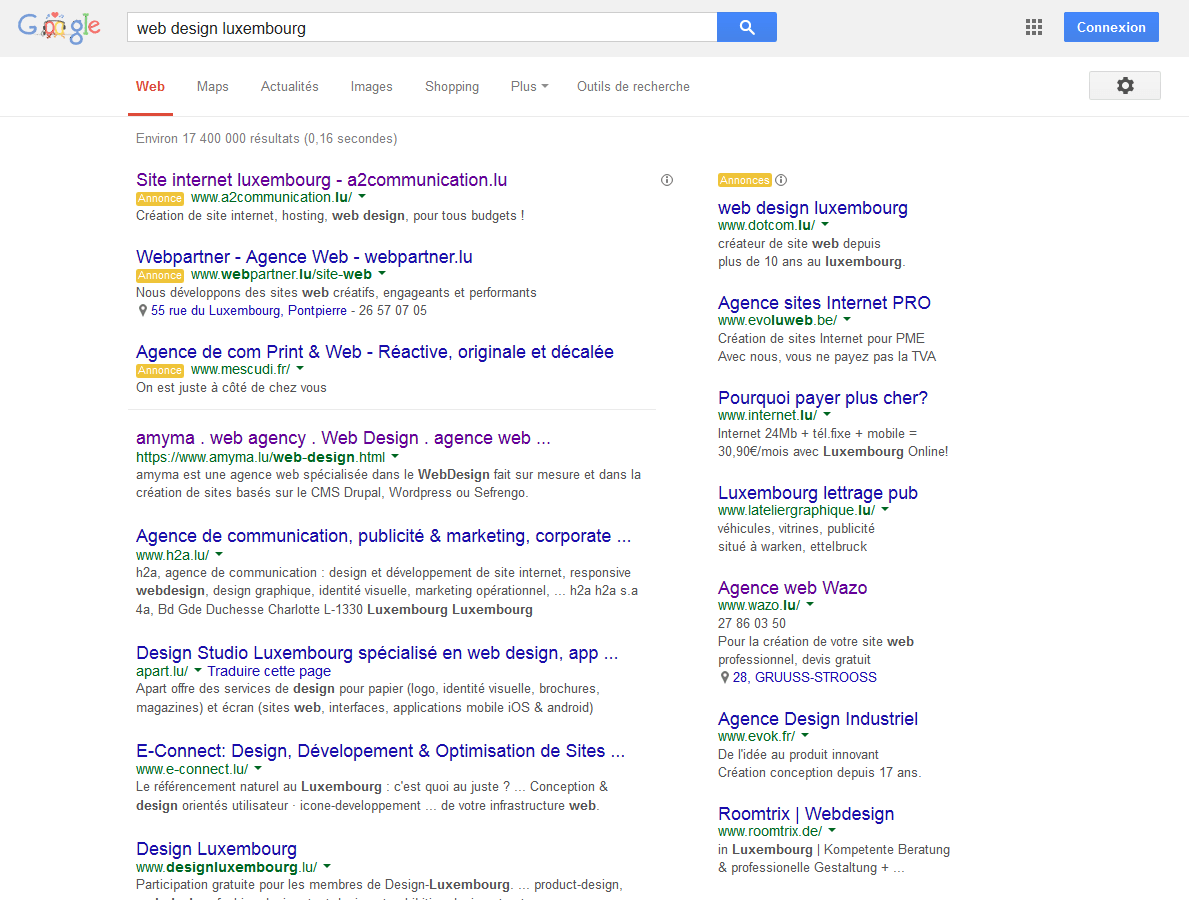Switch to the Maps tab

point(212,86)
